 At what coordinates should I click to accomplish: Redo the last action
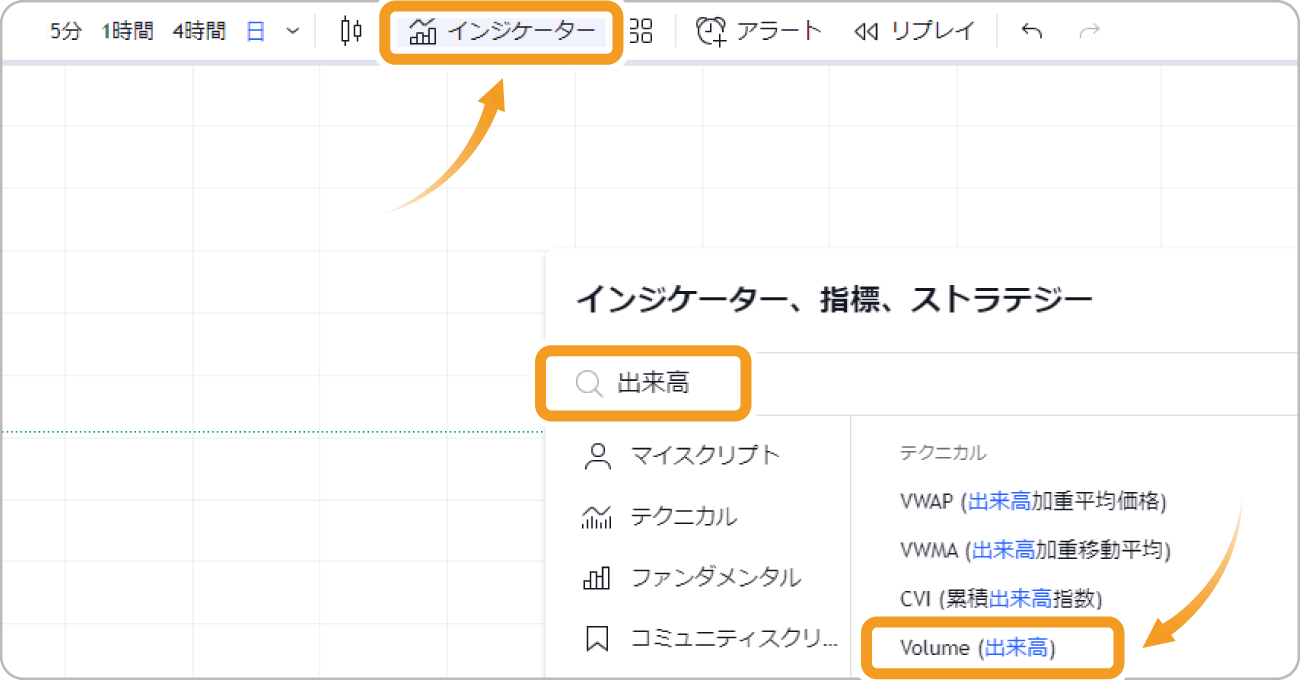(1090, 31)
